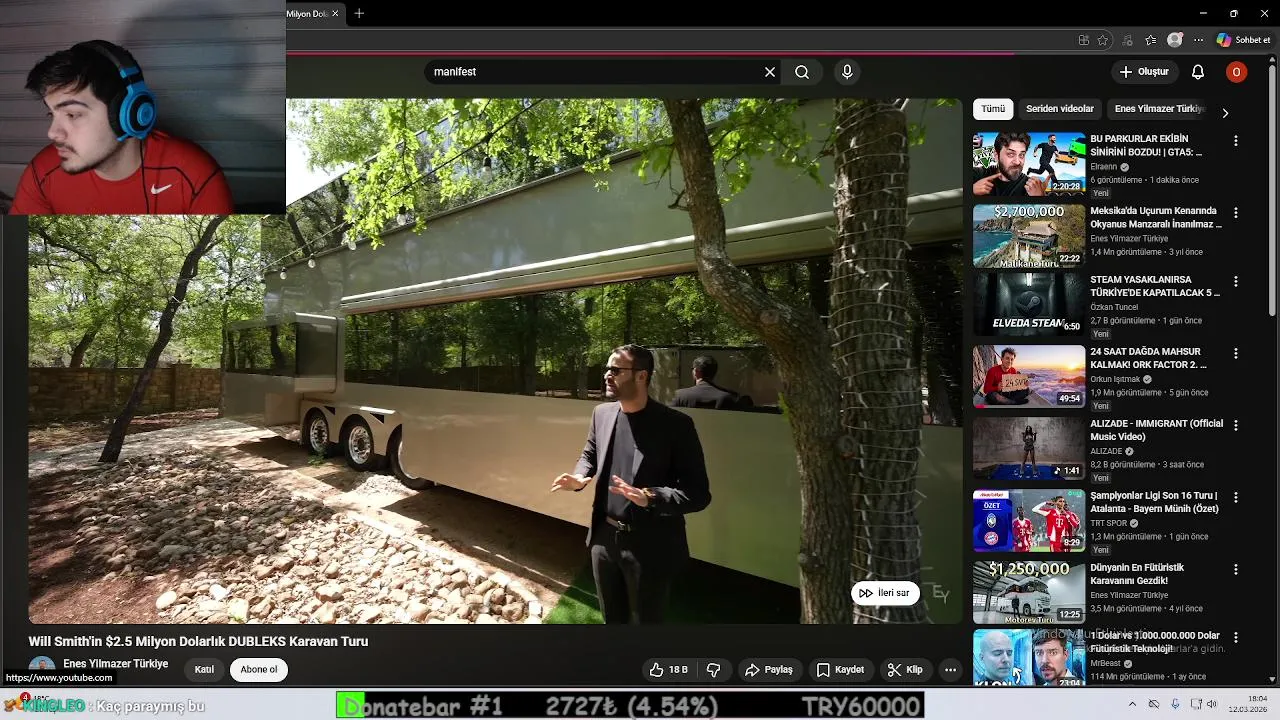
Task: Click the TRT SPOR channel name
Action: pos(1108,523)
